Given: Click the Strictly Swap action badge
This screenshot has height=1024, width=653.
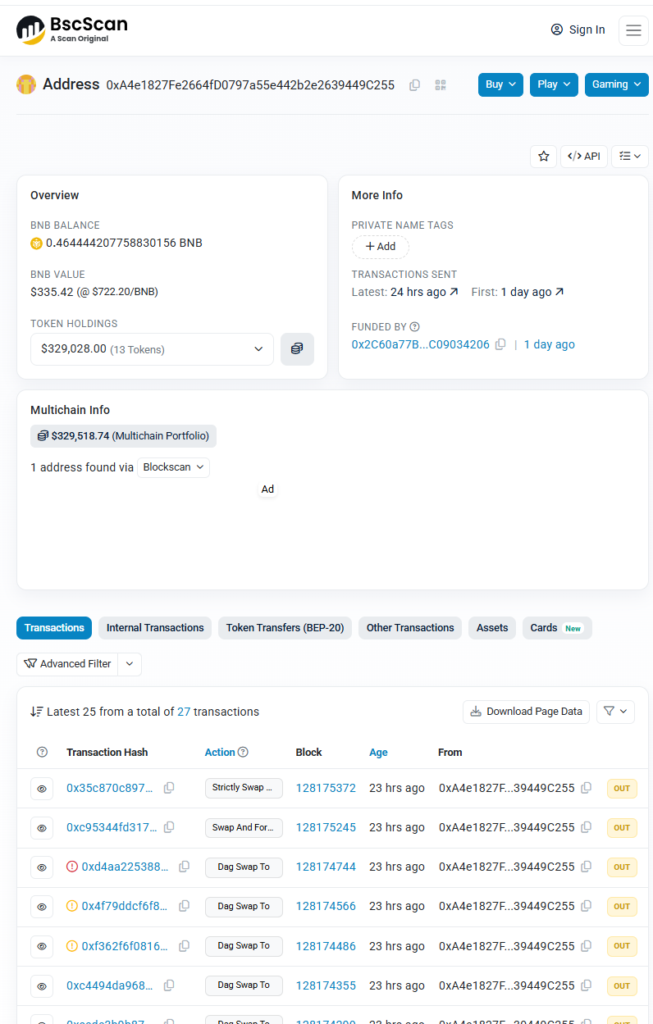Looking at the screenshot, I should click(244, 788).
